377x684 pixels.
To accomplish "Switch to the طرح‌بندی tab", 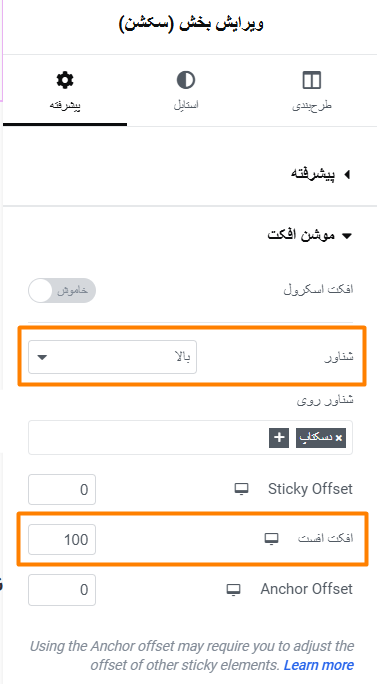I will (312, 92).
